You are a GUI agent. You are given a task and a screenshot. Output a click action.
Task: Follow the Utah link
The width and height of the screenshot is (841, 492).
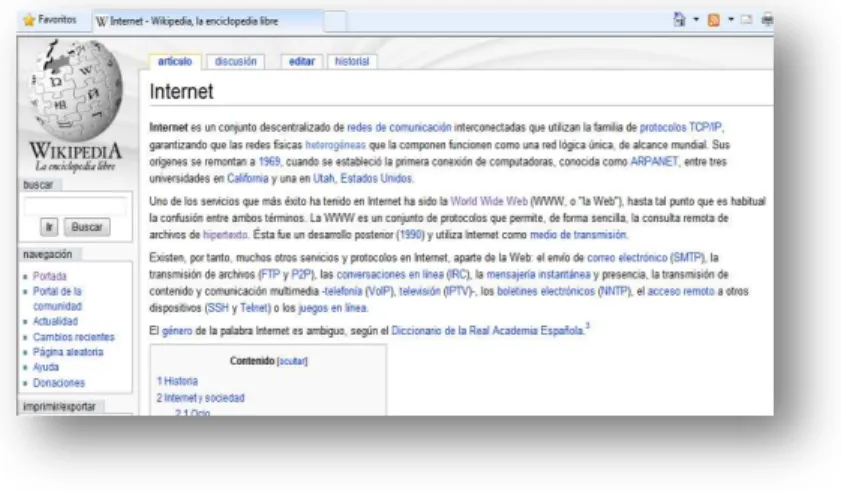[x=323, y=178]
